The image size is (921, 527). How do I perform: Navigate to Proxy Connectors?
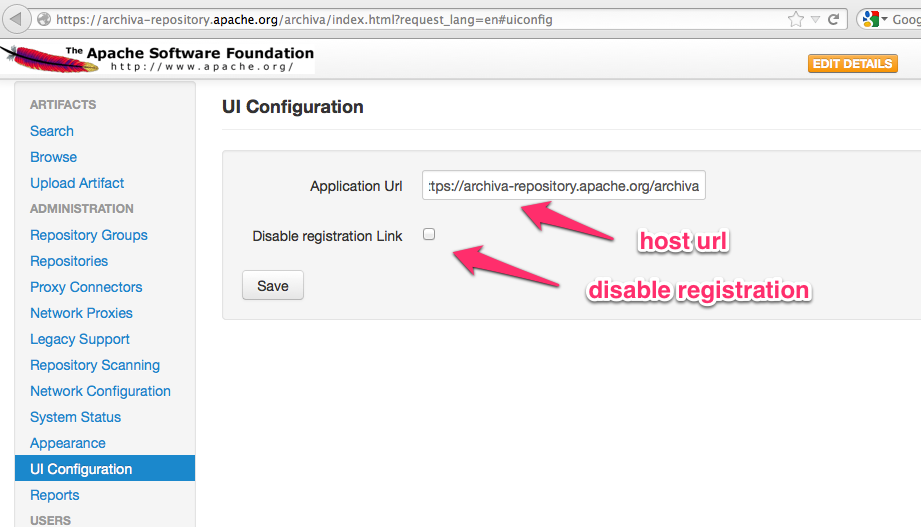86,287
